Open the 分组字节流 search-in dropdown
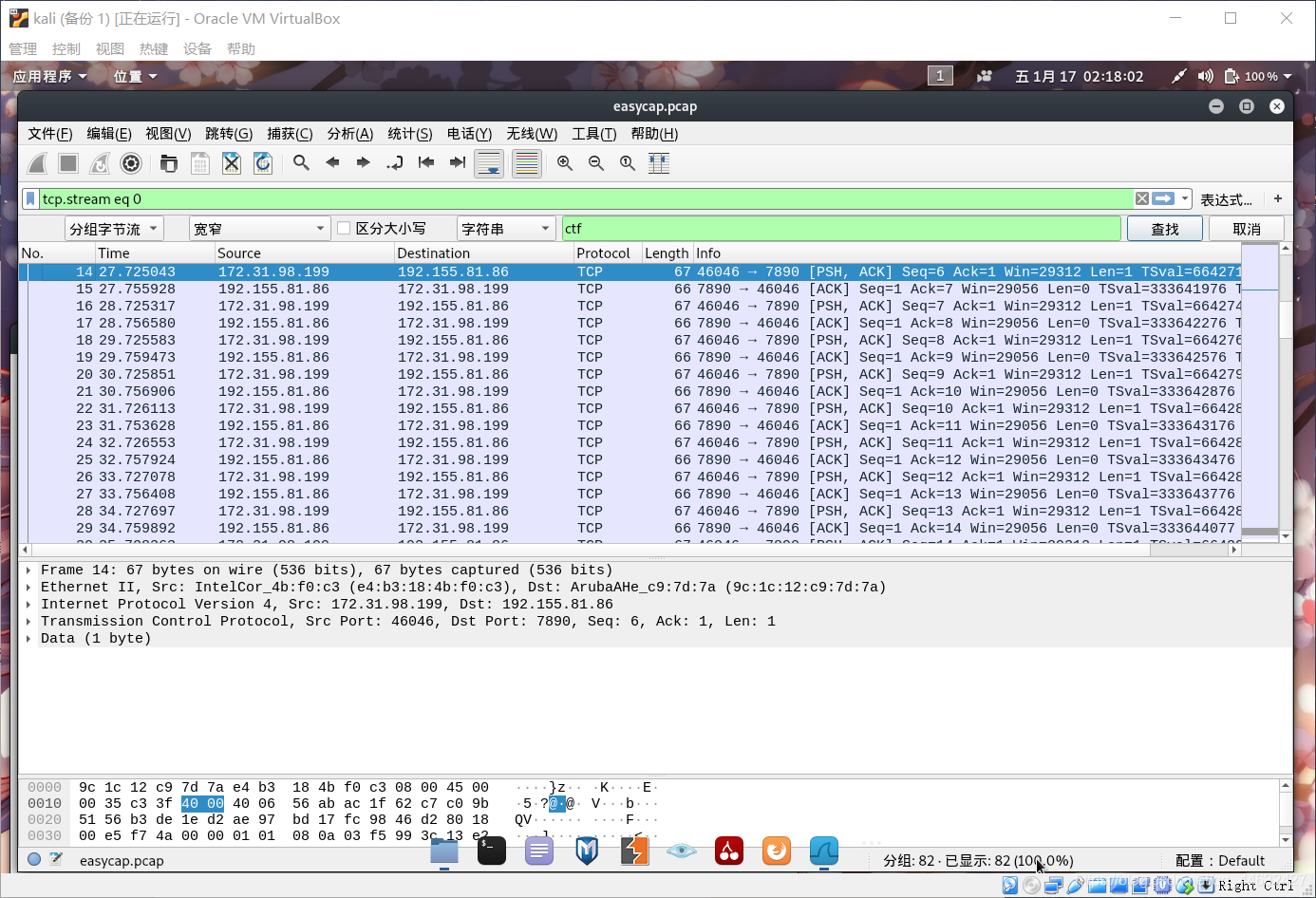Screen dimensions: 1316x898 click(x=114, y=229)
